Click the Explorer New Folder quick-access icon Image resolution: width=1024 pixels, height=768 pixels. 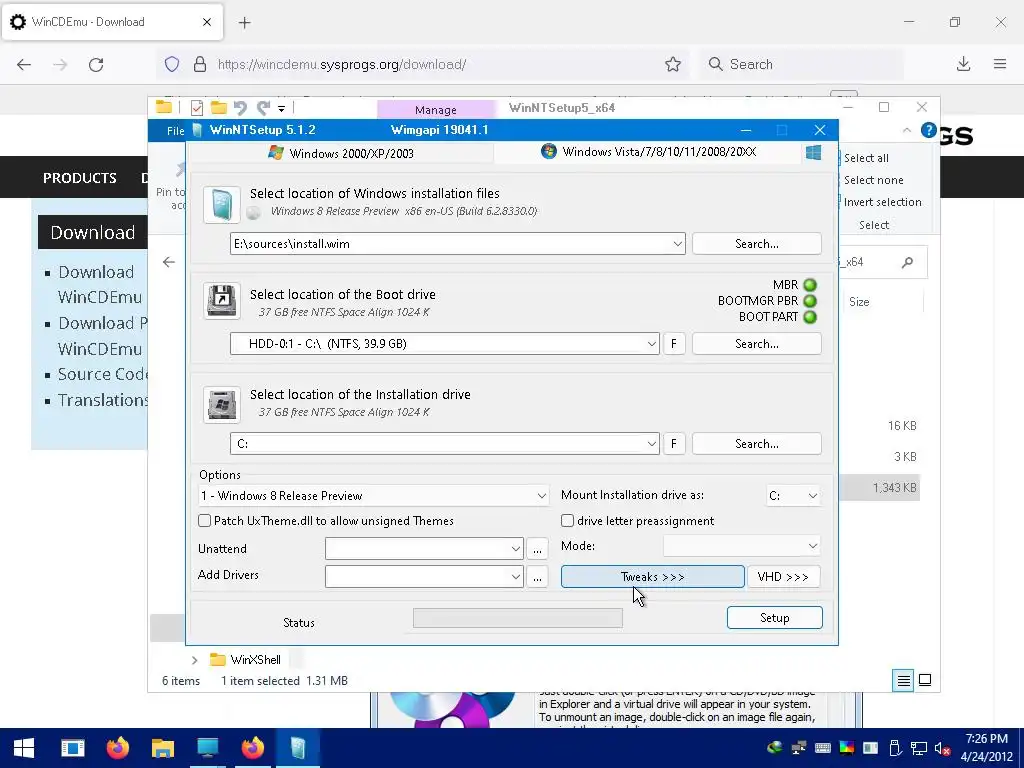pos(219,108)
